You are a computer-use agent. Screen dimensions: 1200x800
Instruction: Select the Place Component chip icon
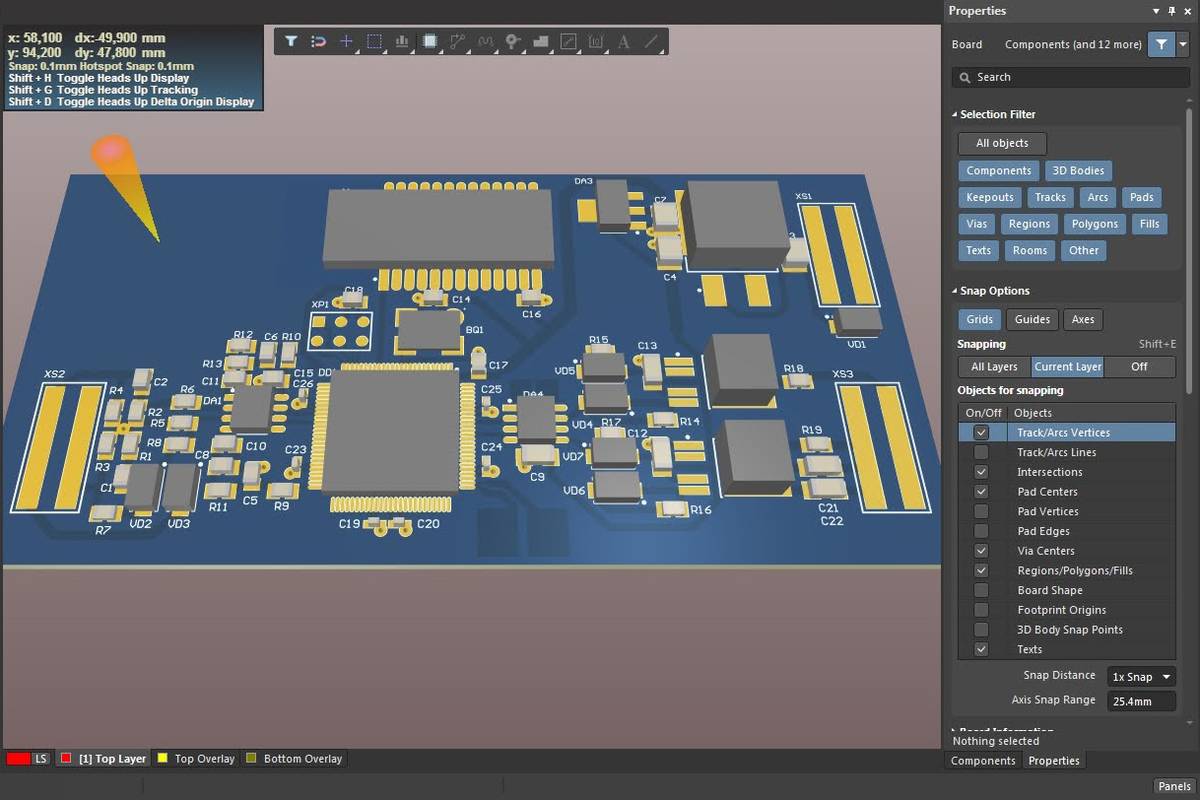tap(430, 42)
